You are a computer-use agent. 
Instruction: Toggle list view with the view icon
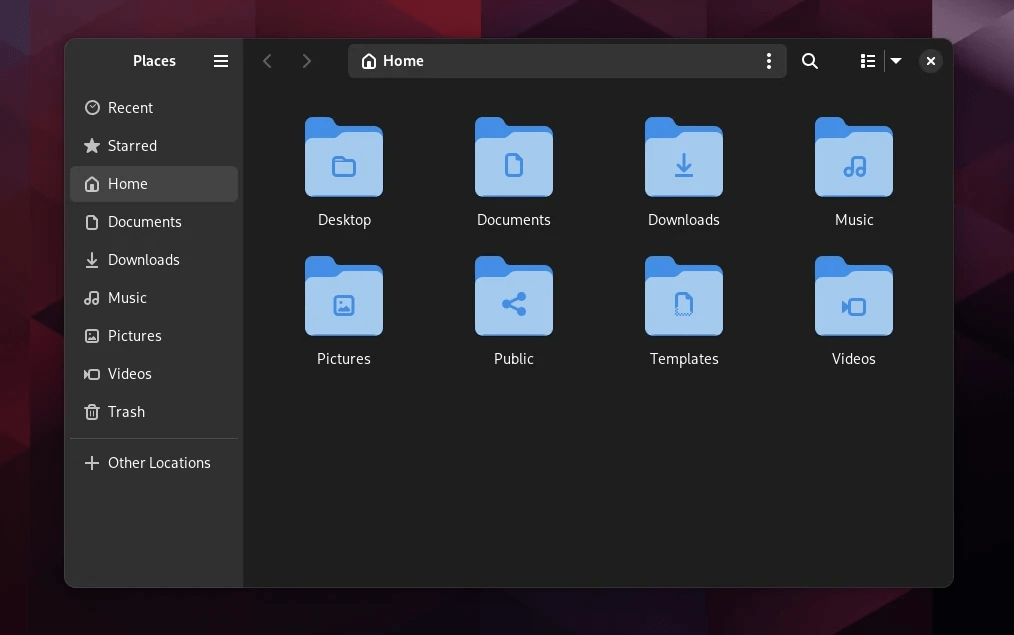868,61
